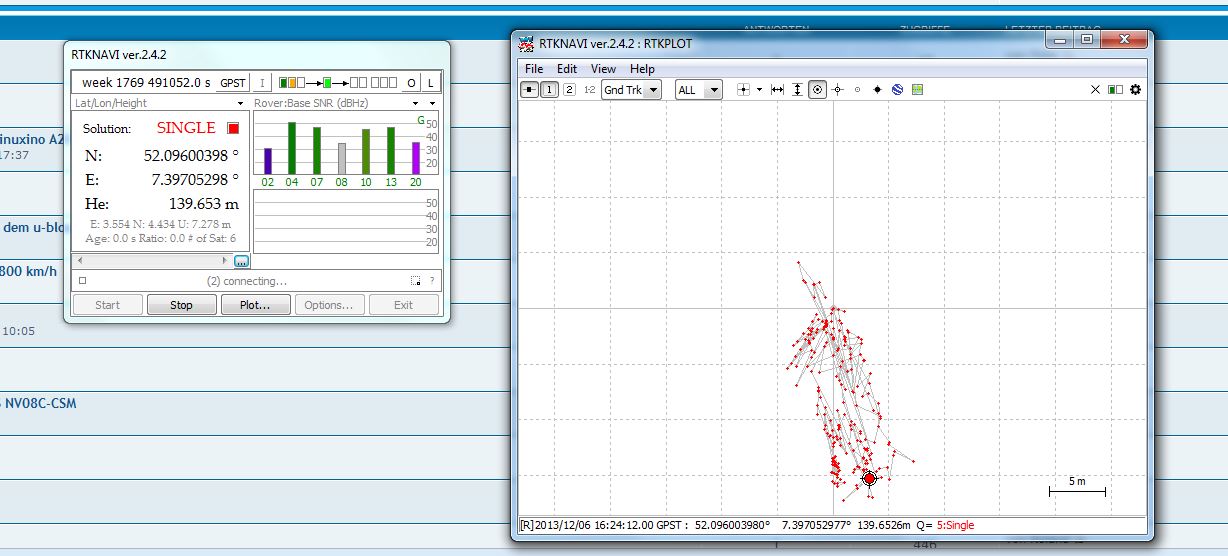Open plot options gear icon
1228x556 pixels.
point(1135,90)
